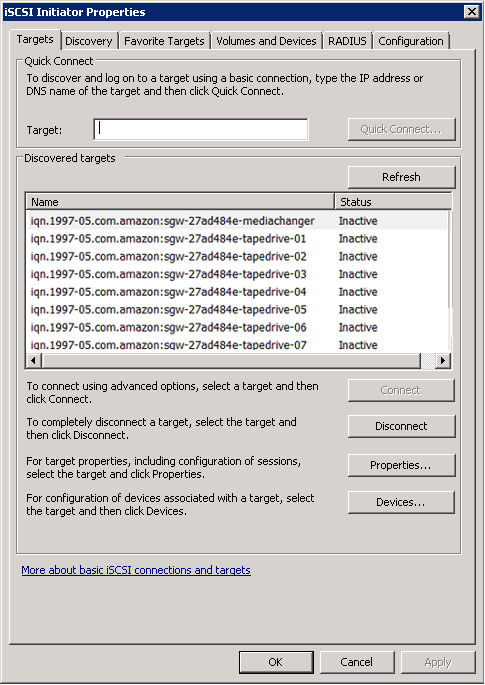Open target Properties dialog
Image resolution: width=485 pixels, height=685 pixels.
(402, 465)
